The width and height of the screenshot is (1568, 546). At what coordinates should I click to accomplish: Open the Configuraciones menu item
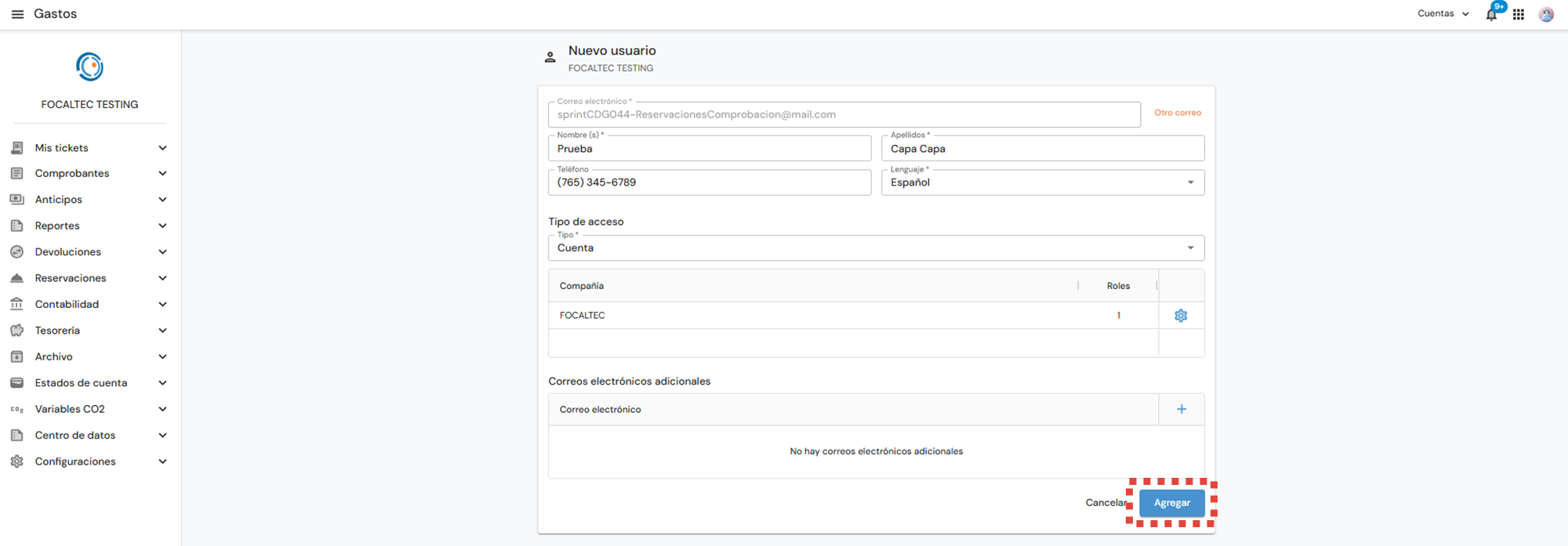(x=89, y=461)
